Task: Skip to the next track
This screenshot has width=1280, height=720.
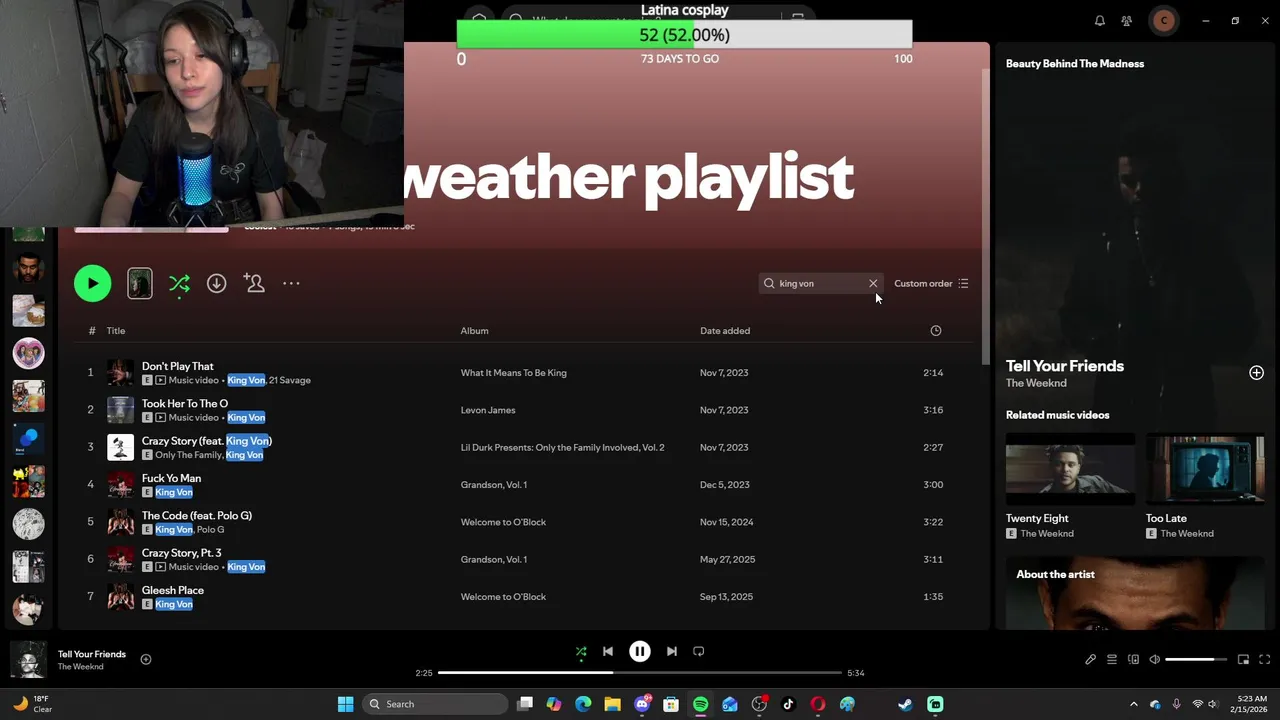Action: pos(672,652)
